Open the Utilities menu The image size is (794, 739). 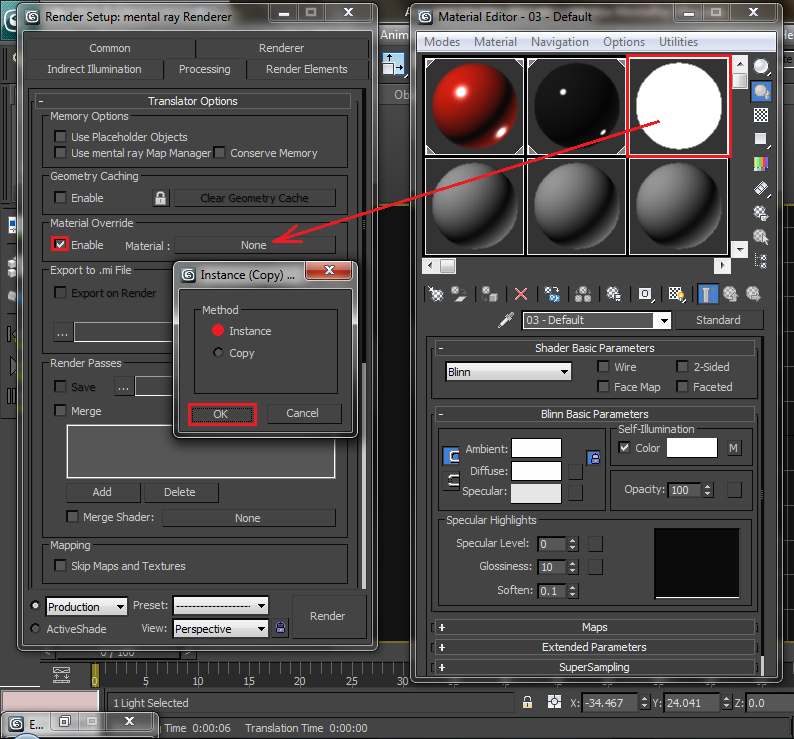click(x=678, y=42)
